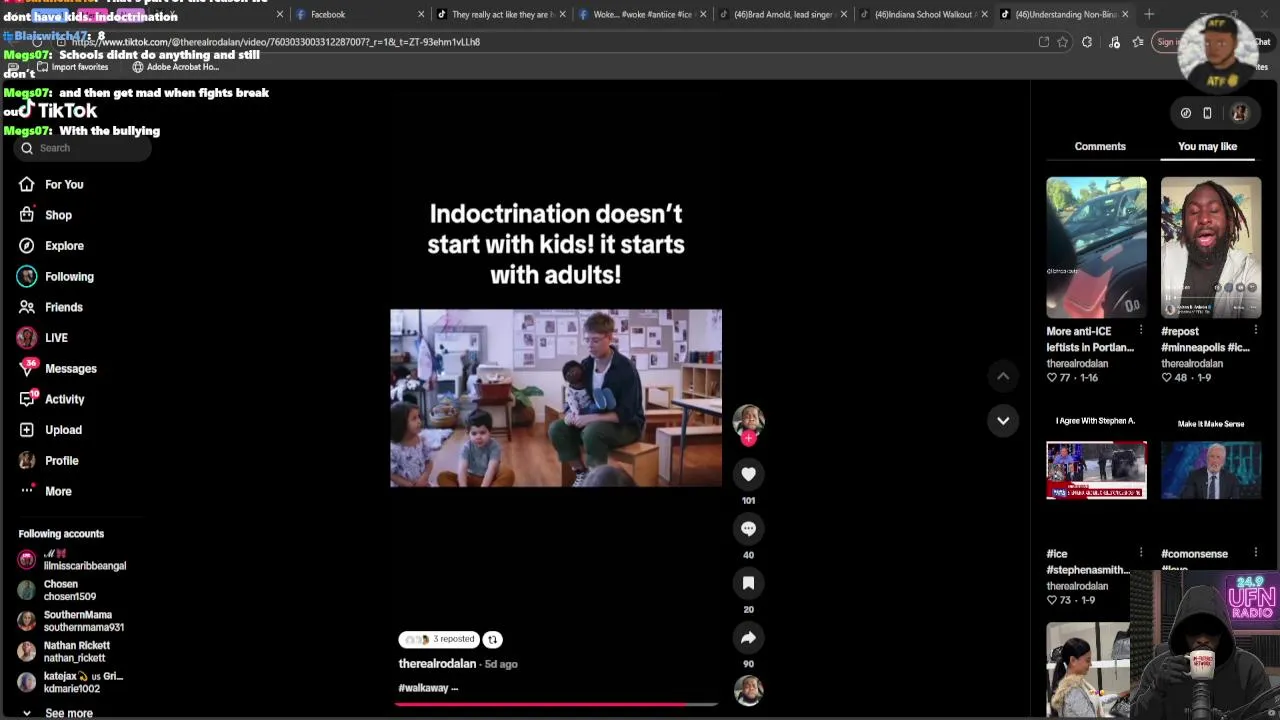Open the Following feed
Screen dimensions: 1280x720
click(57, 277)
